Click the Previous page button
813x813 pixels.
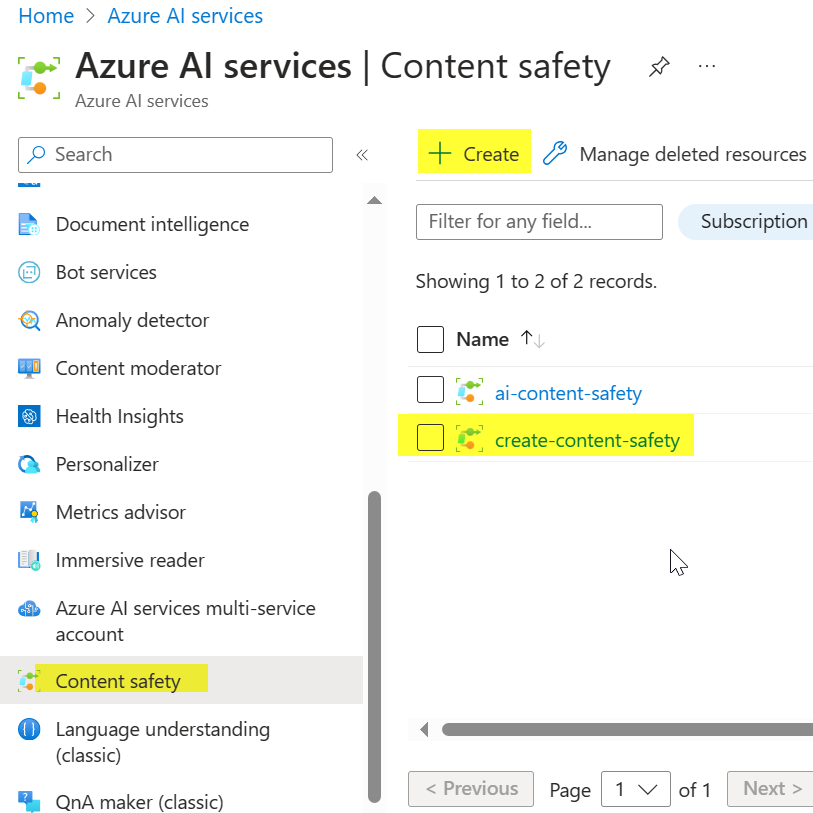pyautogui.click(x=471, y=789)
